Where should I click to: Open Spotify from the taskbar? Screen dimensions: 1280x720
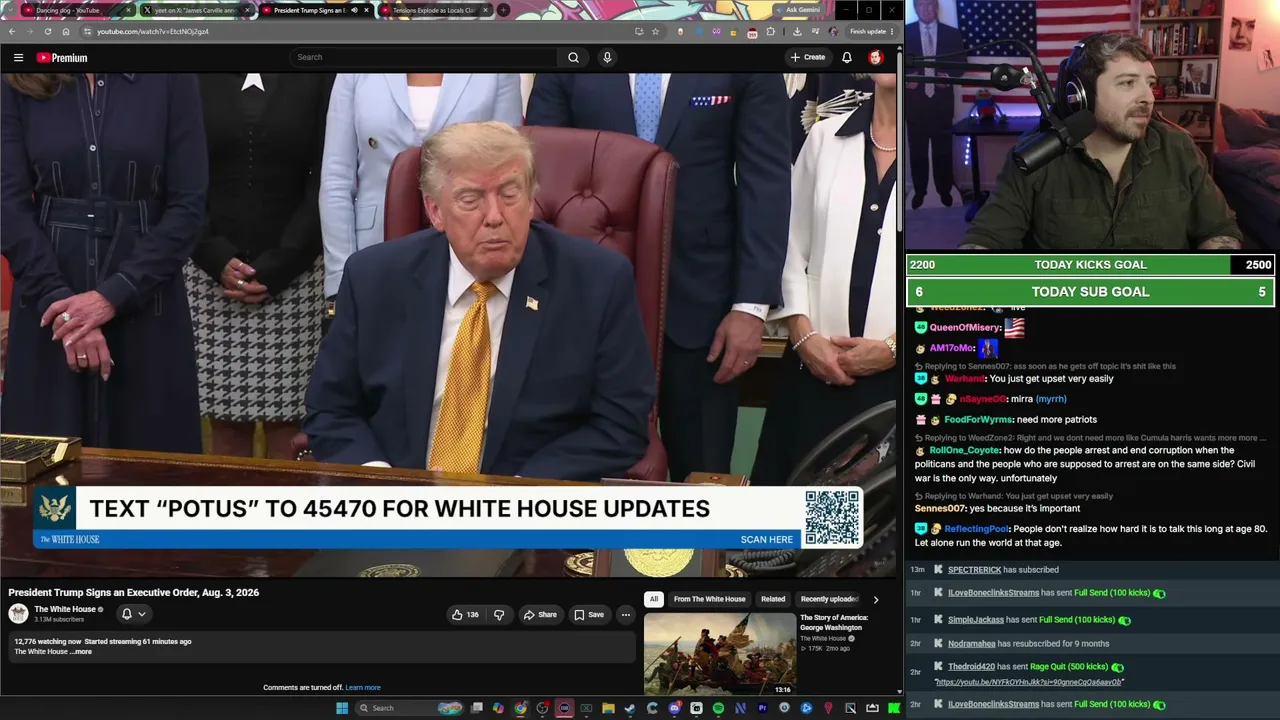coord(718,708)
